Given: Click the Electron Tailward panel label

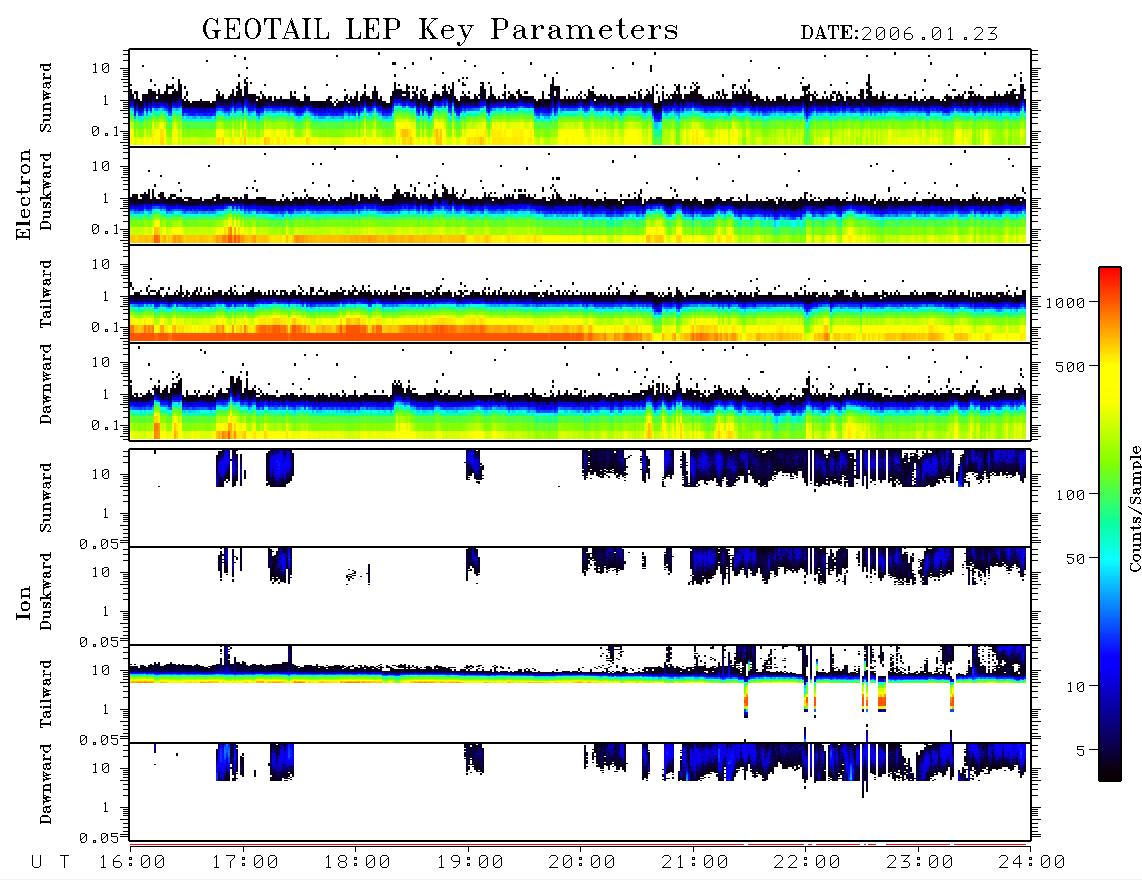Looking at the screenshot, I should coord(46,293).
